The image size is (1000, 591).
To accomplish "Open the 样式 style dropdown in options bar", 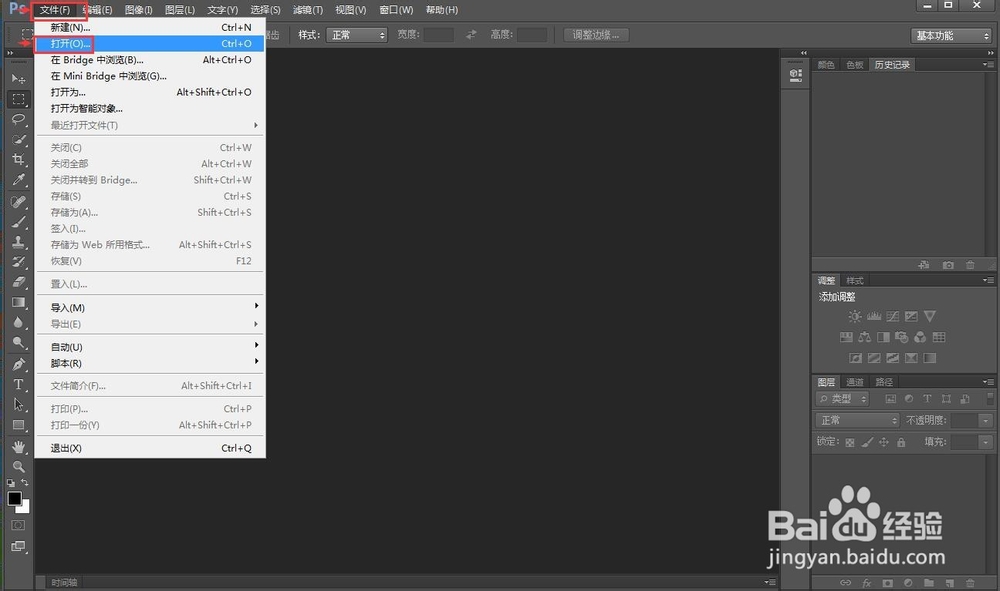I will 357,35.
